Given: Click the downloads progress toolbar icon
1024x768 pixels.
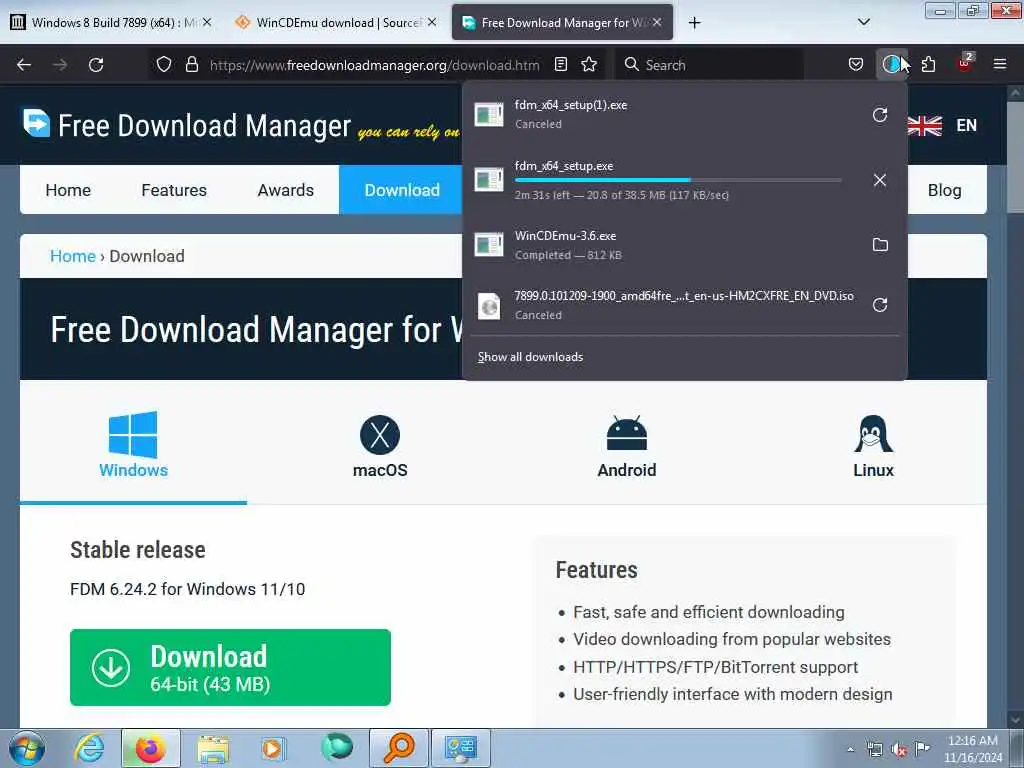Looking at the screenshot, I should coord(891,65).
